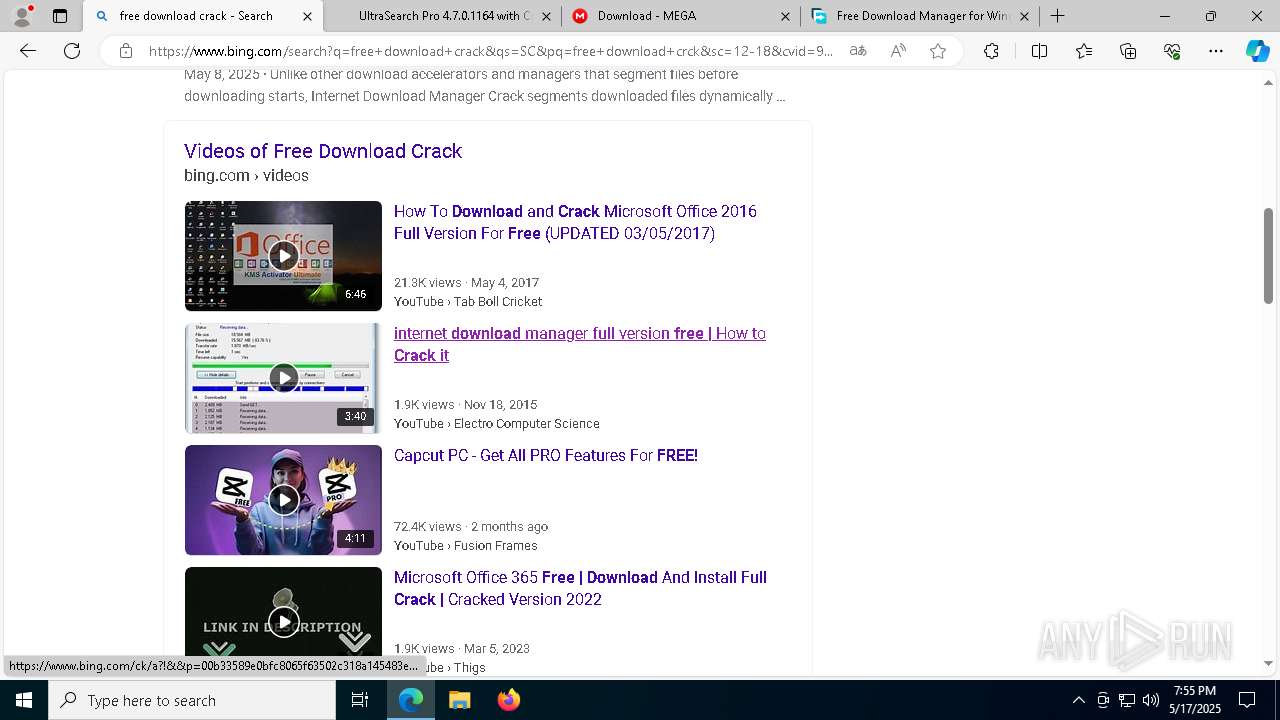Open the Extensions puzzle icon
1280x720 pixels.
991,51
